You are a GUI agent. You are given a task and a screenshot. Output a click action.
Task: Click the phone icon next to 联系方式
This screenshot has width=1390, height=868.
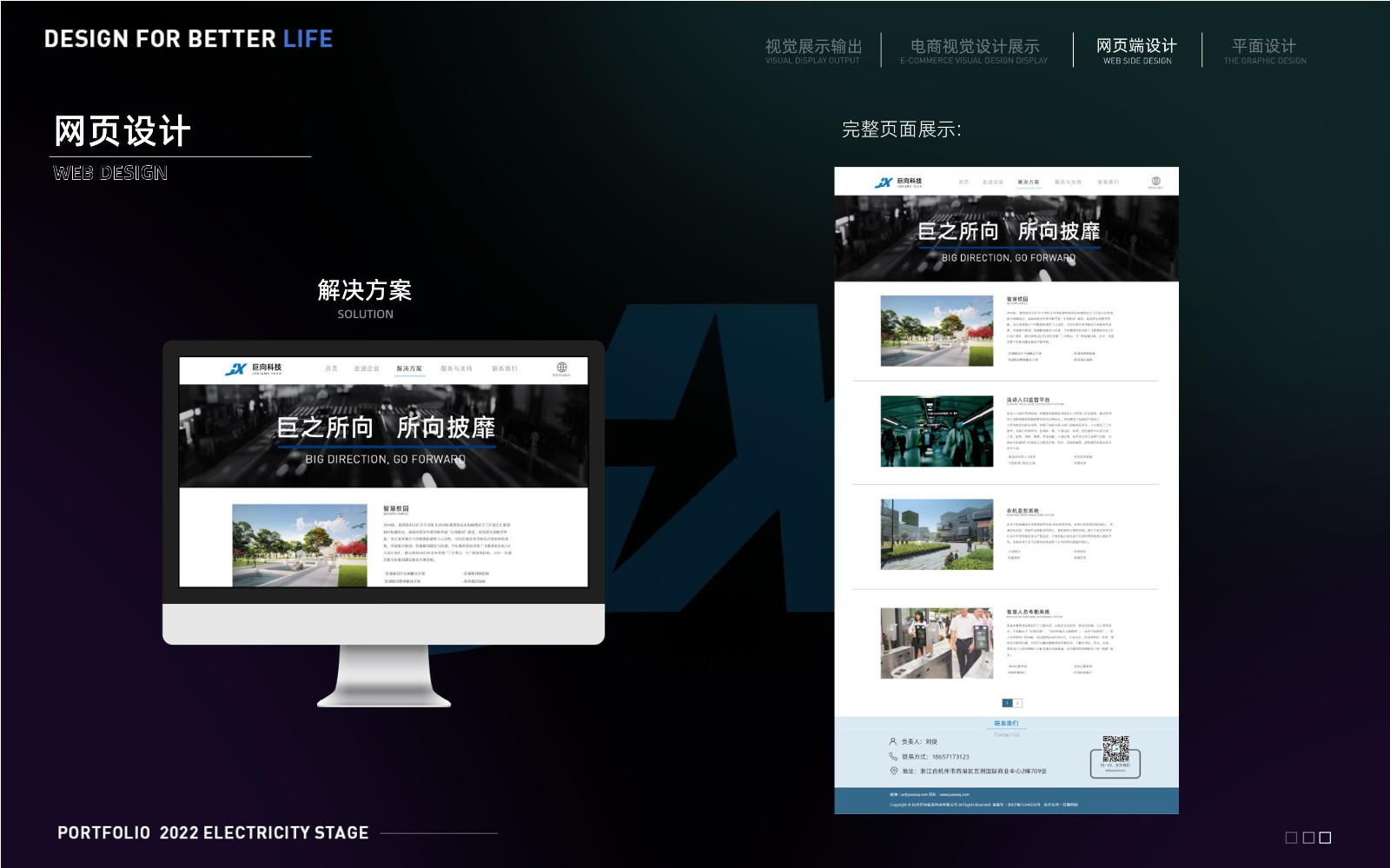point(892,756)
